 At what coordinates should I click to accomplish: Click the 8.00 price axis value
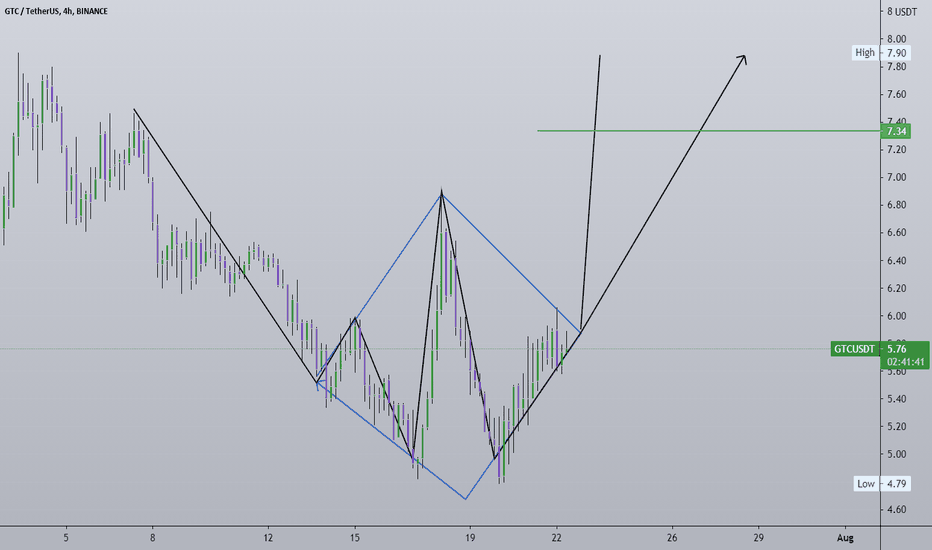pyautogui.click(x=896, y=39)
